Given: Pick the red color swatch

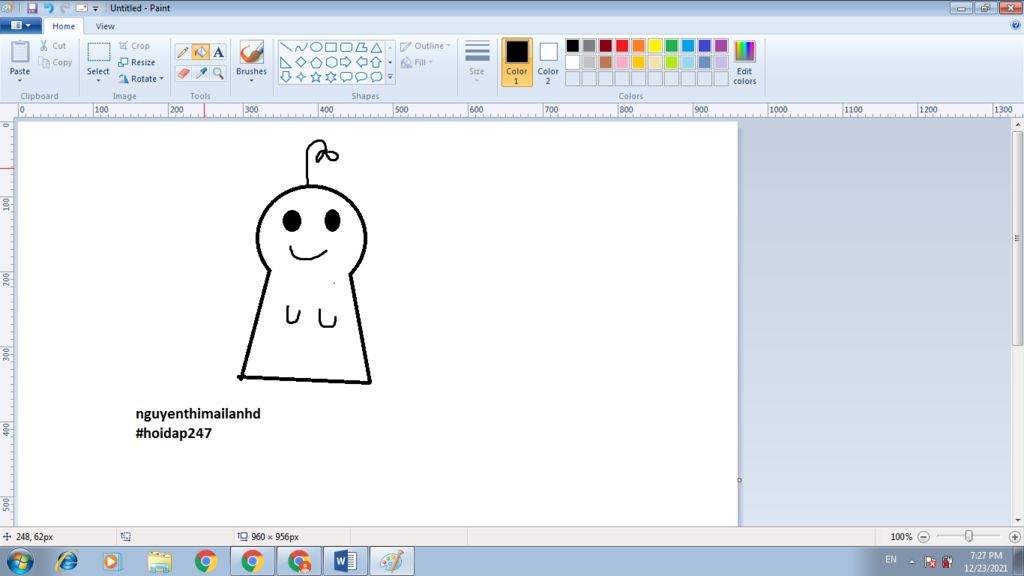Looking at the screenshot, I should point(622,46).
